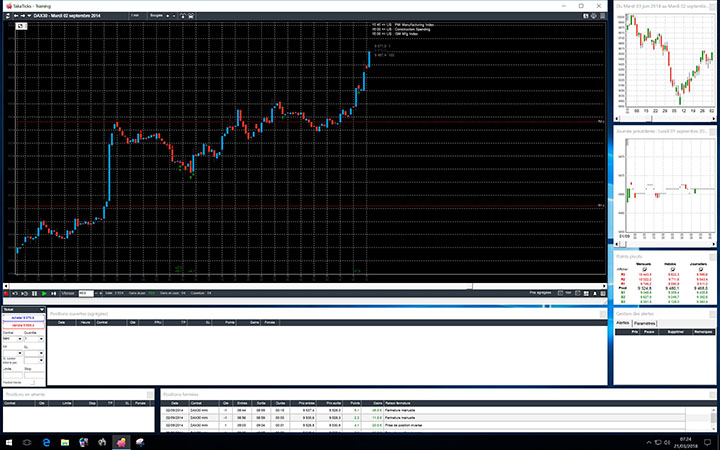Viewport: 720px width, 450px height.
Task: Switch to the Paramètres tab
Action: coord(645,323)
